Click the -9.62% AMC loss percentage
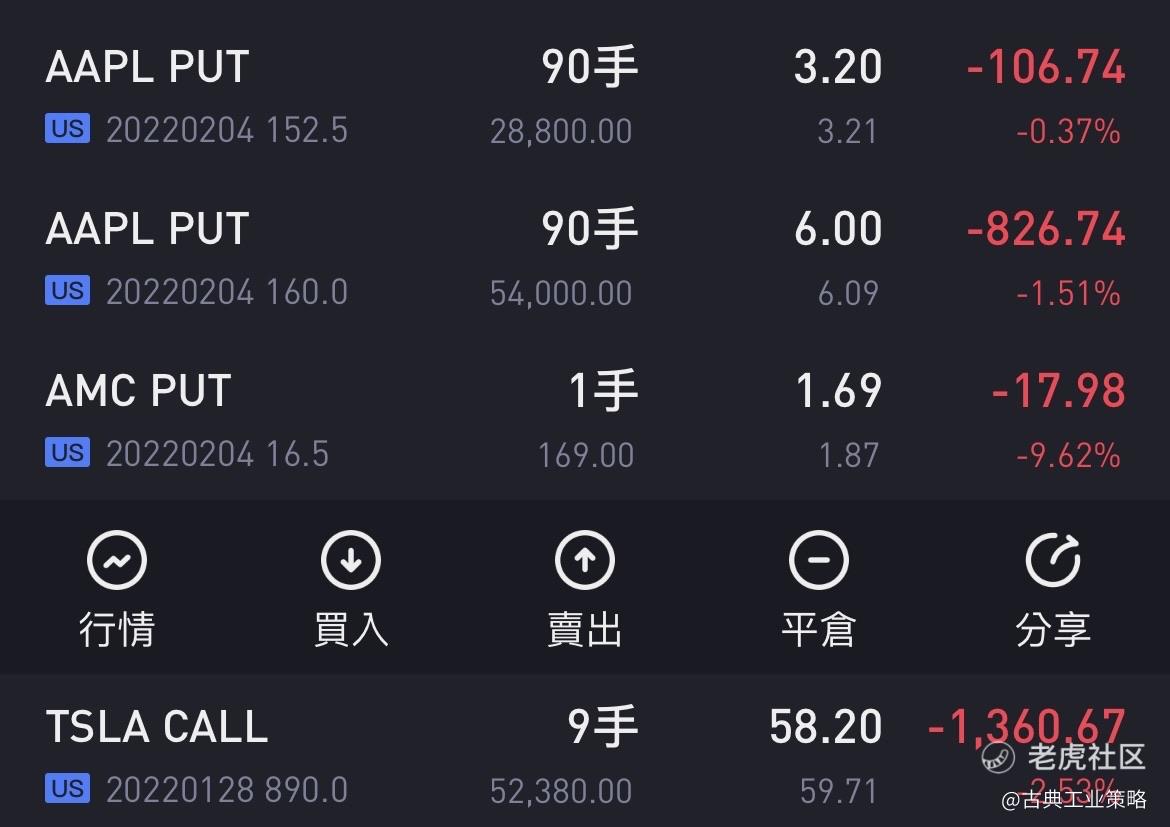Screen dimensions: 1170x827 pos(1068,455)
